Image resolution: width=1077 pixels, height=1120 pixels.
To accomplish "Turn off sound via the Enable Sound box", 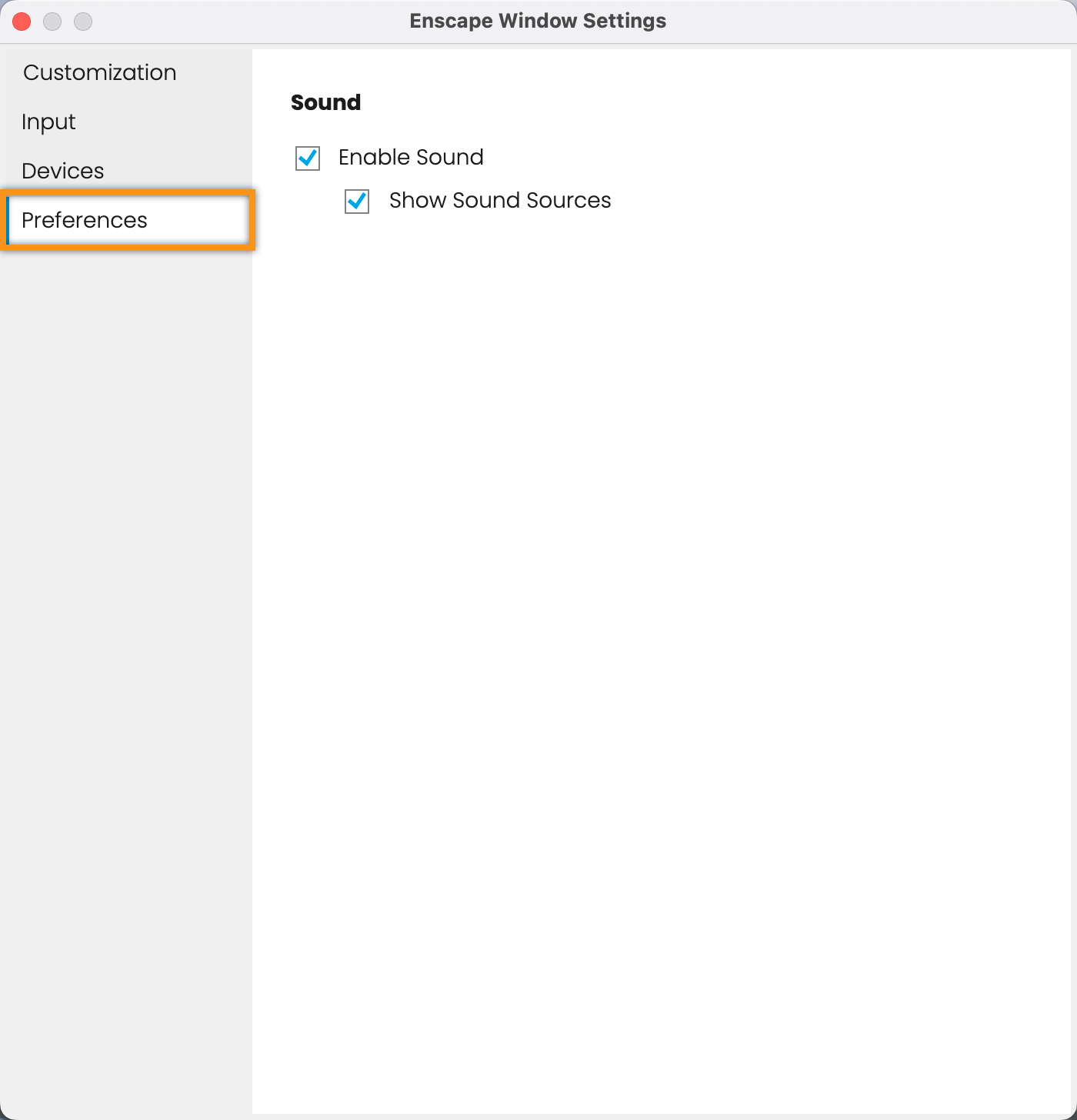I will pyautogui.click(x=308, y=158).
